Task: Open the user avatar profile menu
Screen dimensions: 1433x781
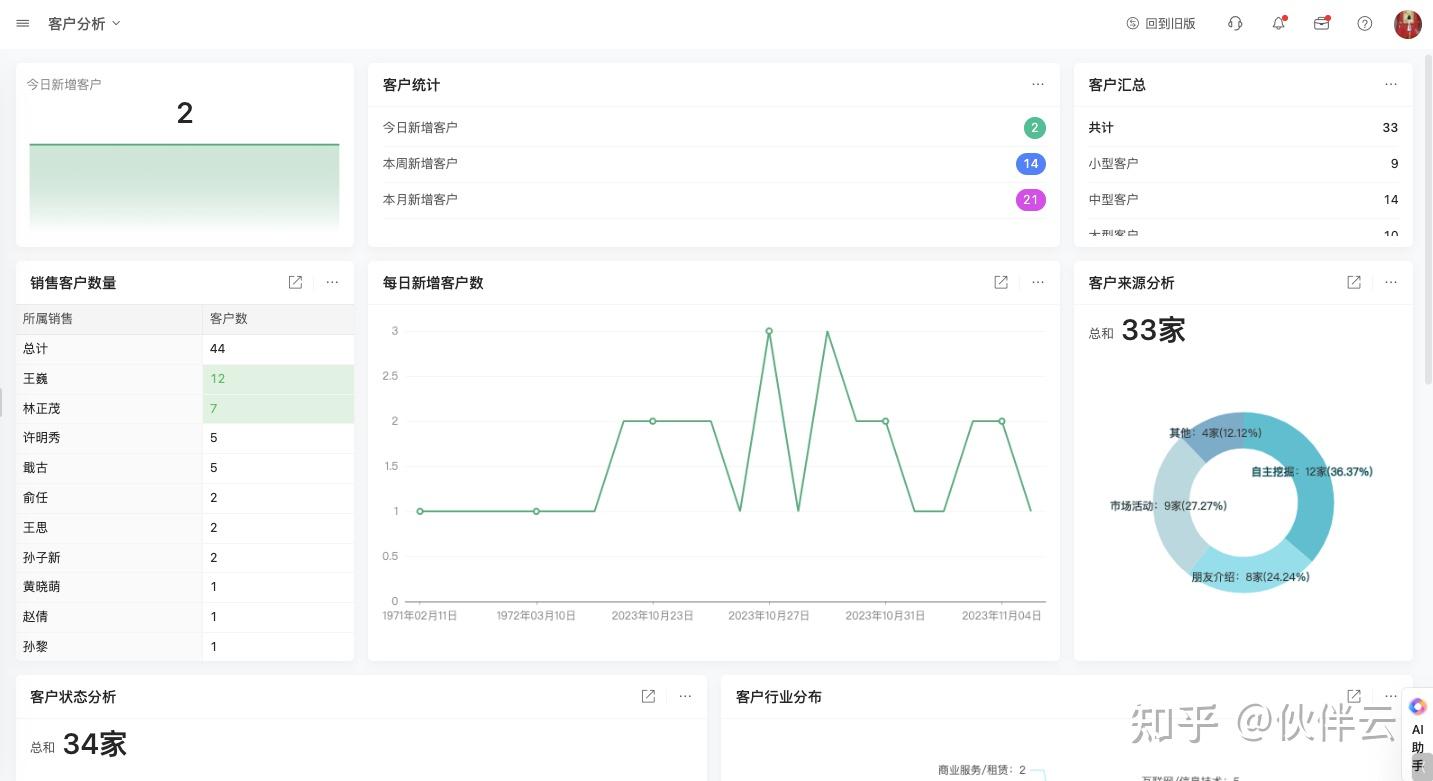Action: tap(1407, 24)
